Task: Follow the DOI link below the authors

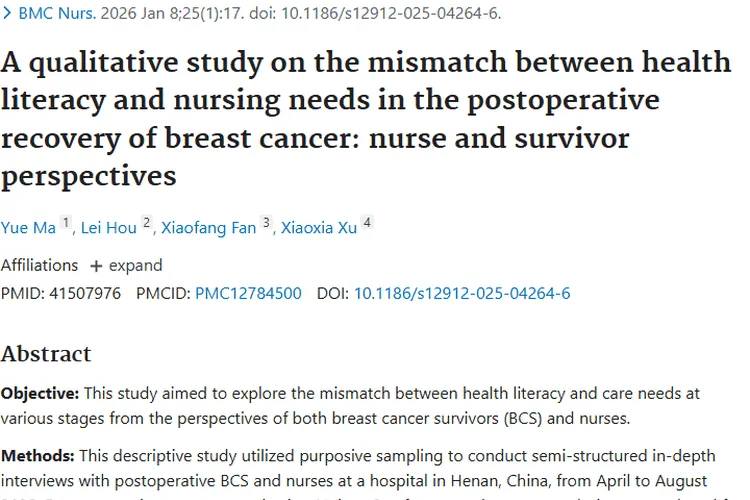Action: [x=462, y=294]
